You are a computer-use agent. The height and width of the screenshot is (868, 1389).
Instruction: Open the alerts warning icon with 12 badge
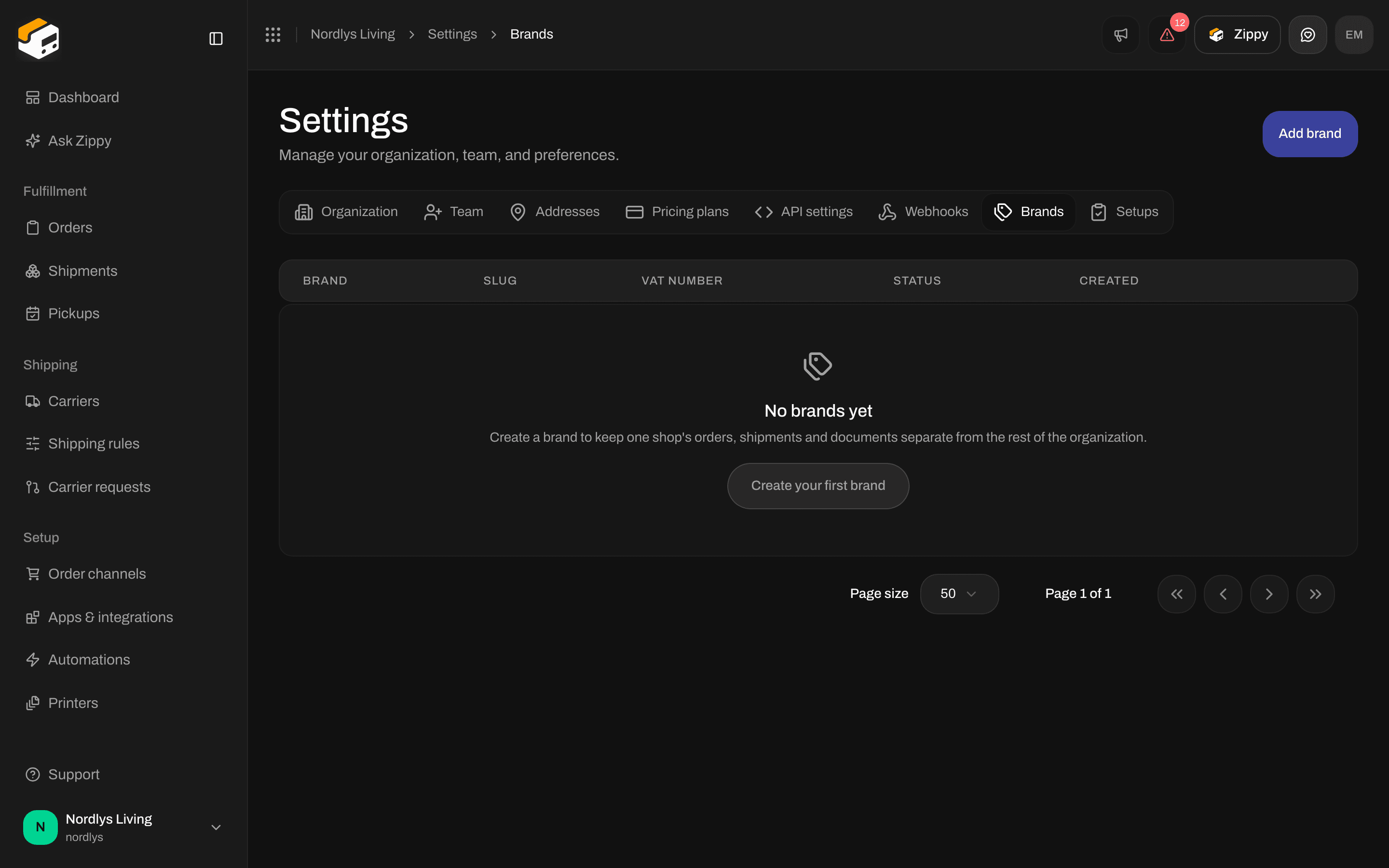[1167, 35]
